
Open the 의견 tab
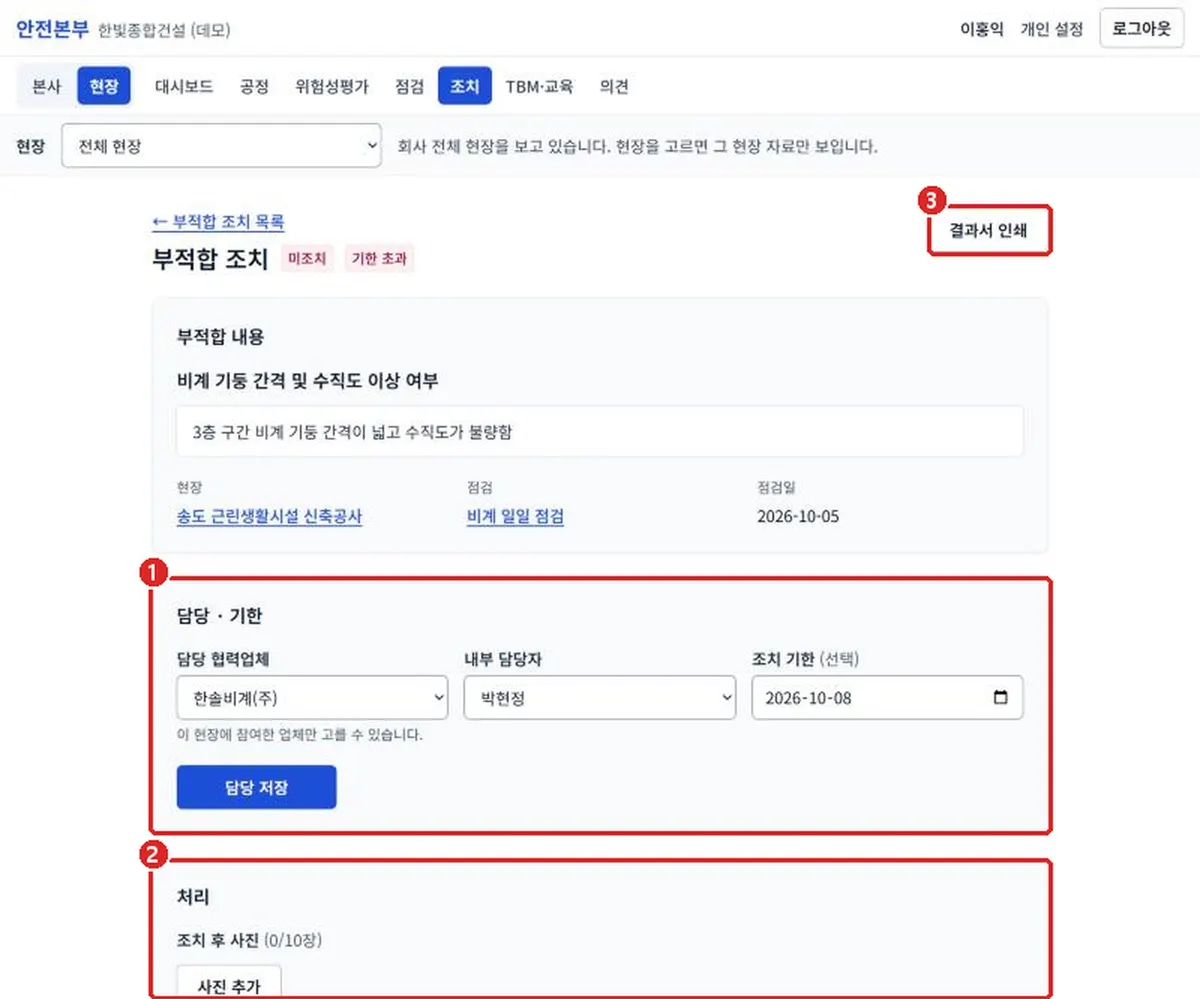pyautogui.click(x=614, y=86)
